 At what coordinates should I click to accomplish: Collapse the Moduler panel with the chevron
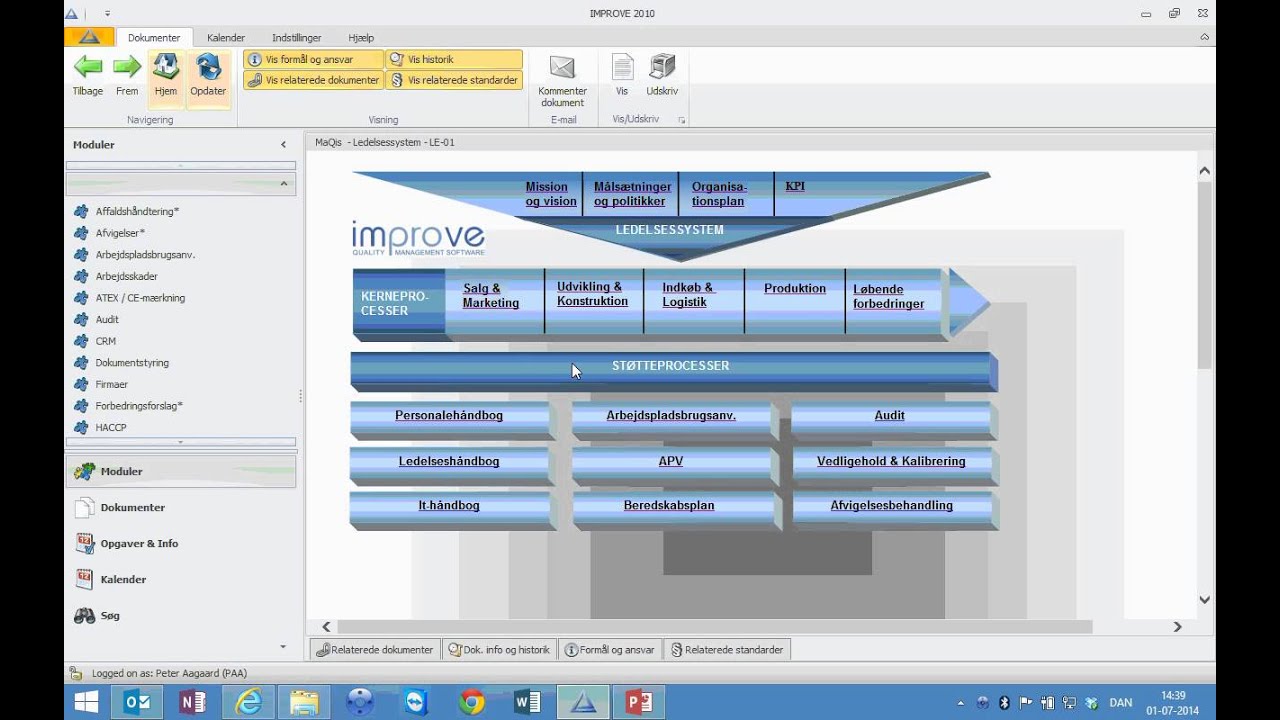point(283,145)
